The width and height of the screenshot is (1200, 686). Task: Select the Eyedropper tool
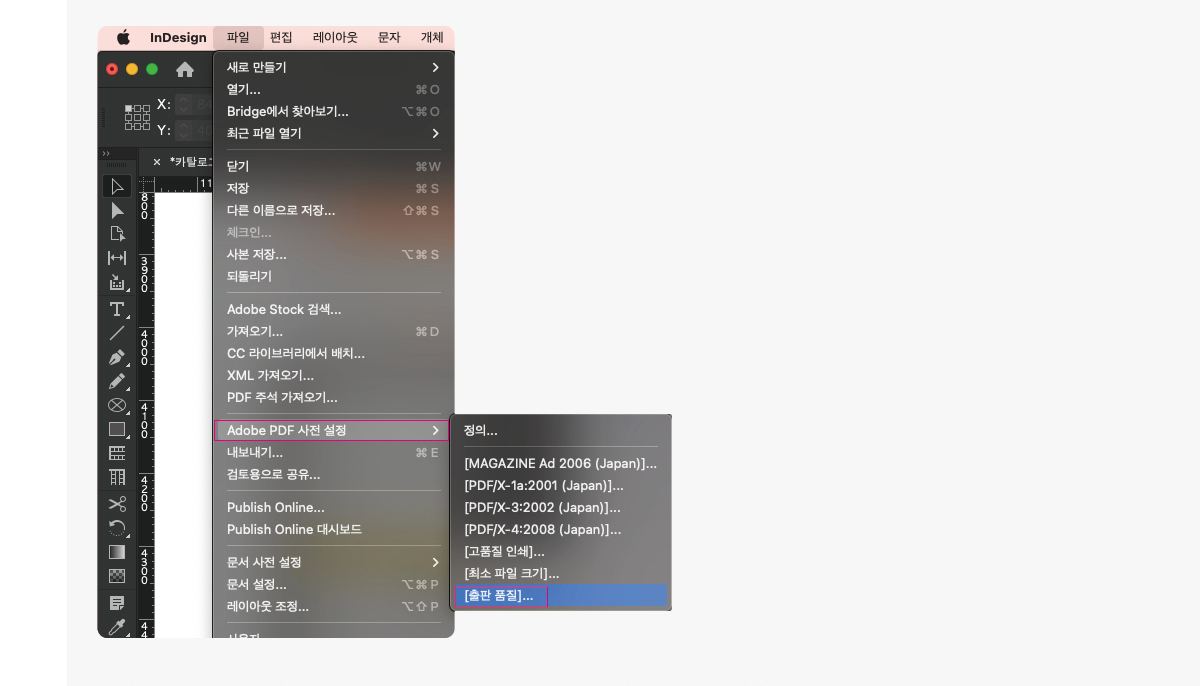coord(117,627)
